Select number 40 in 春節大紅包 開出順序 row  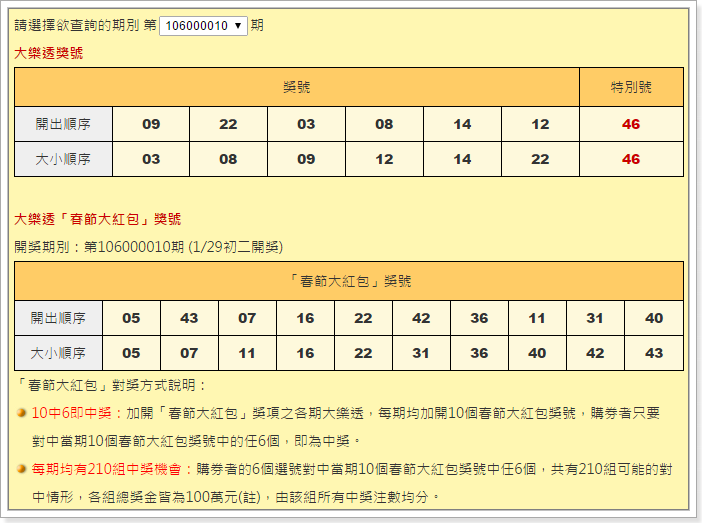pos(654,318)
